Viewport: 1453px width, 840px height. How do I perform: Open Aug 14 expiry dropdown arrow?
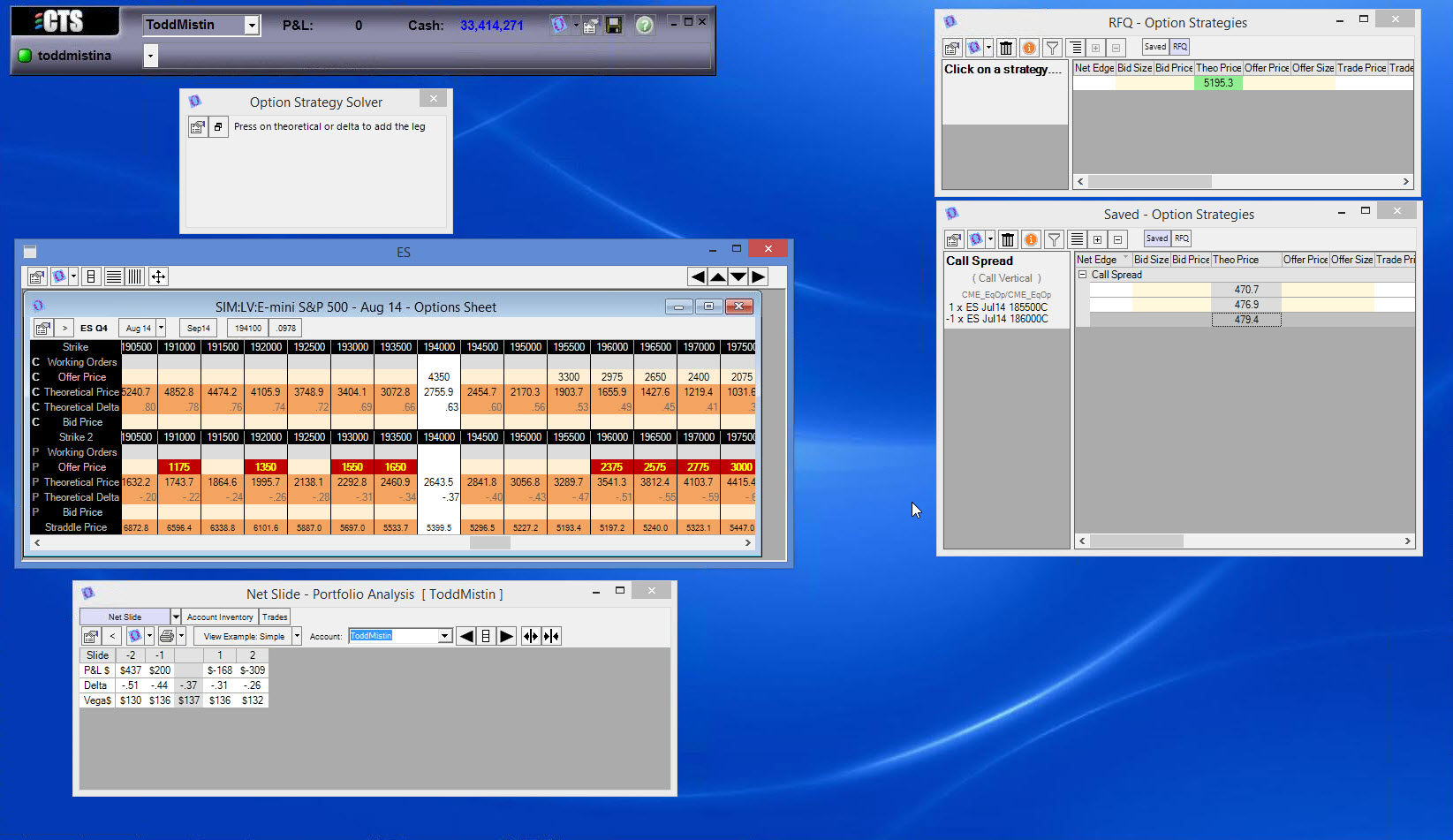click(161, 328)
